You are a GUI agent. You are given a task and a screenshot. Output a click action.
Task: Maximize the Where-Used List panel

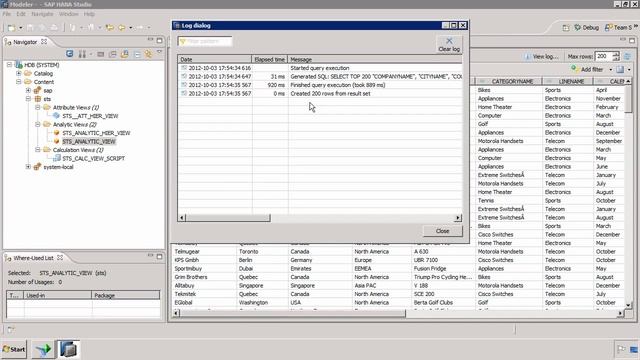pos(160,256)
